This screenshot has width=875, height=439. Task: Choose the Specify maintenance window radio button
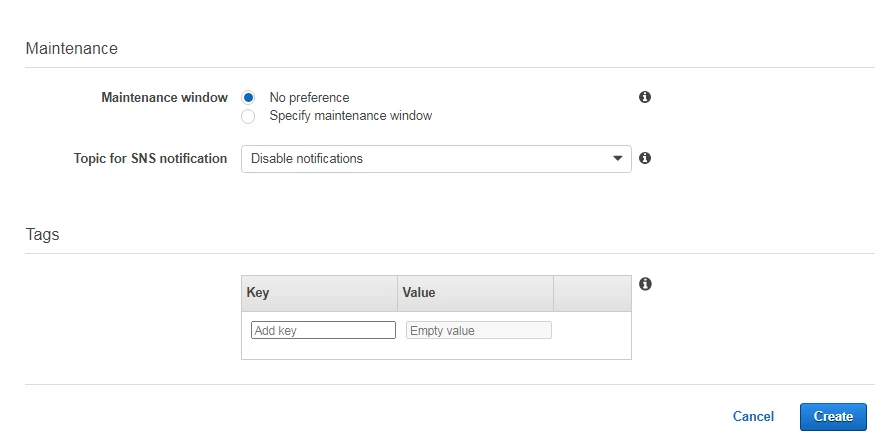(248, 116)
